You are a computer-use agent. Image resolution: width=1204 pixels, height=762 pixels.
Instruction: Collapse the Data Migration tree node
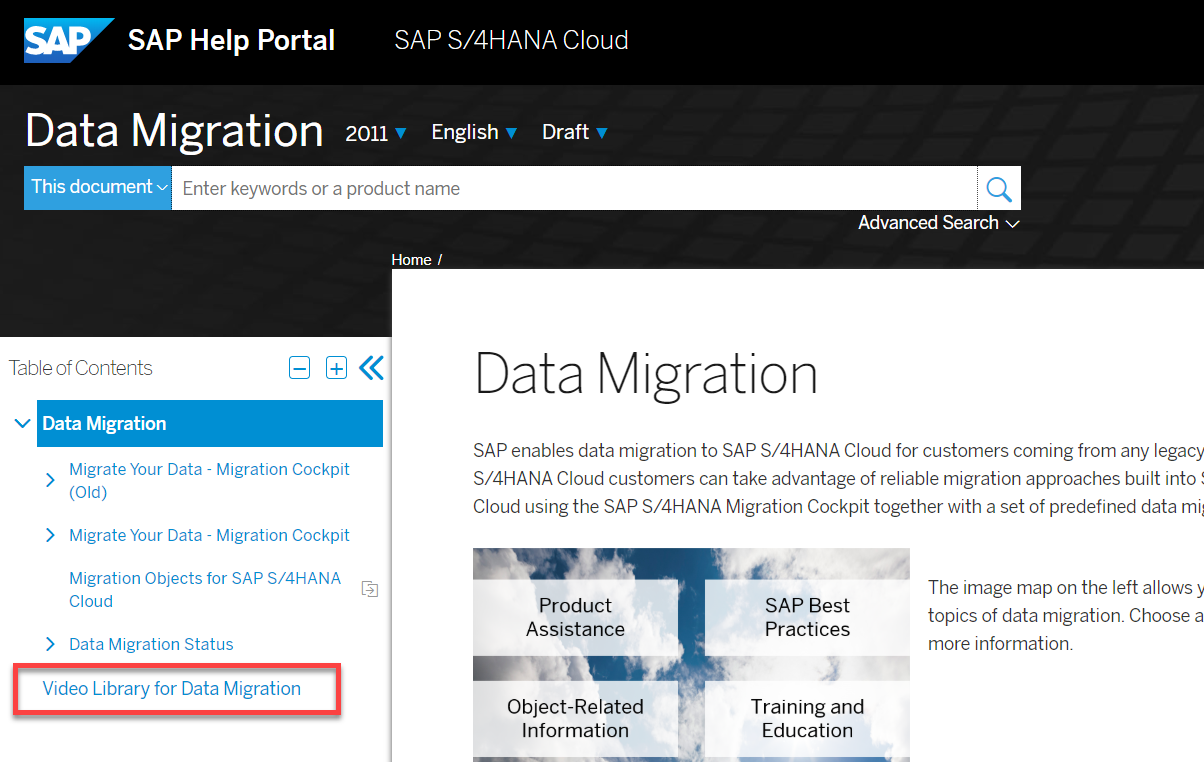(x=22, y=424)
